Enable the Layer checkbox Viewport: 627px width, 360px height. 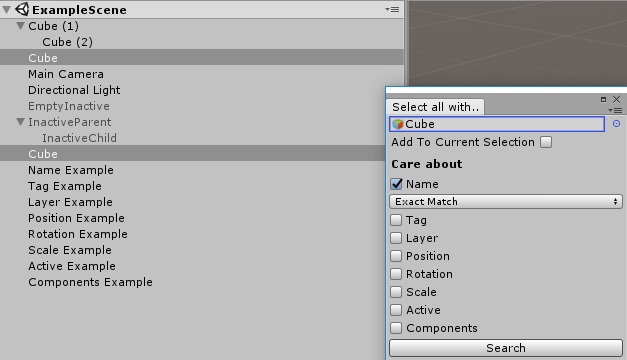tap(396, 238)
